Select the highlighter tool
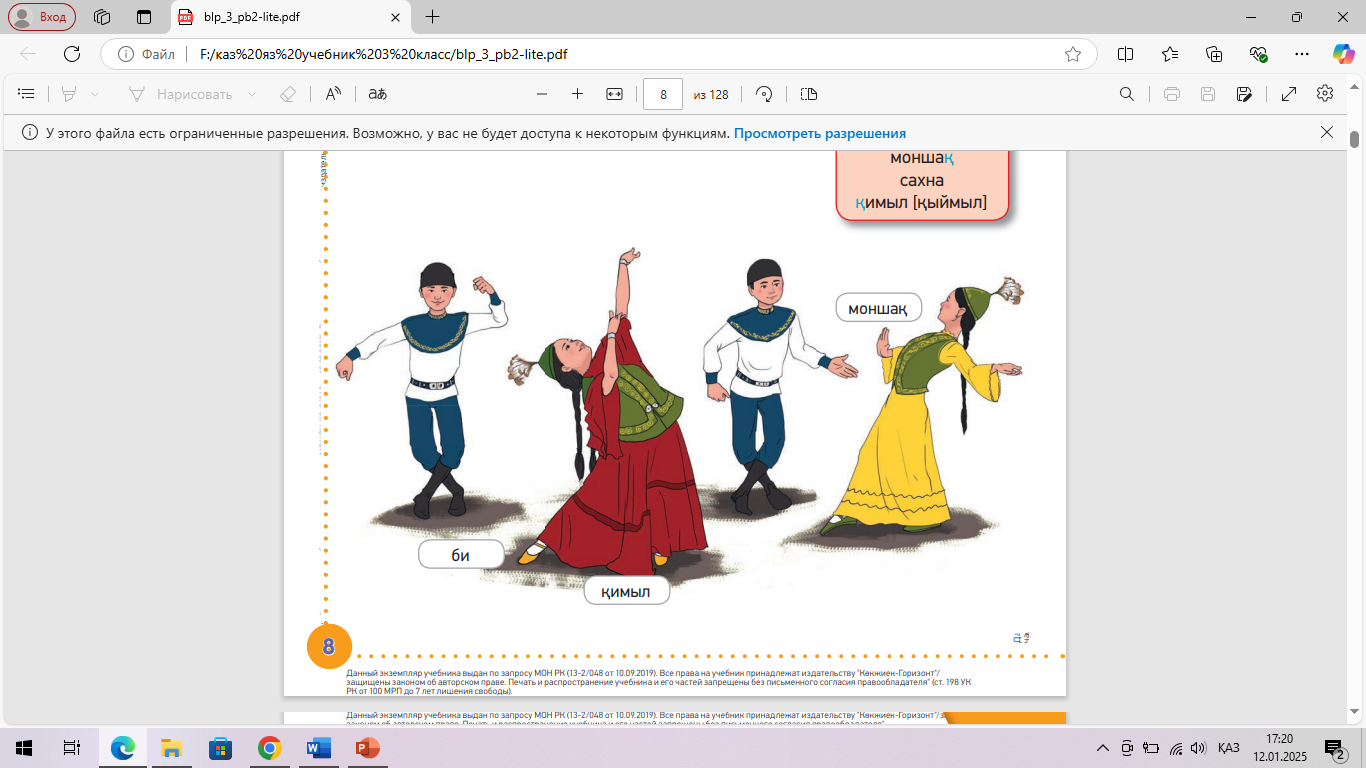 point(69,94)
